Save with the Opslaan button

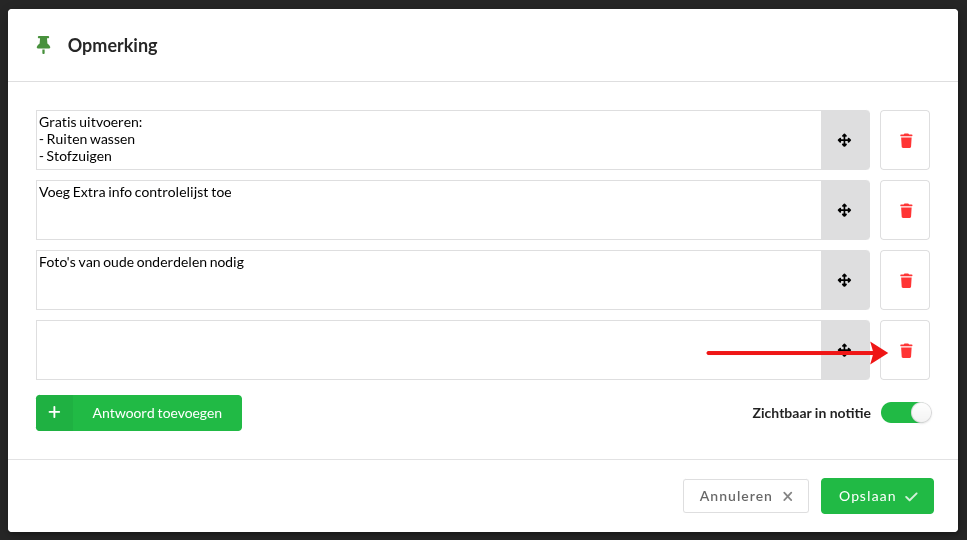[x=877, y=496]
